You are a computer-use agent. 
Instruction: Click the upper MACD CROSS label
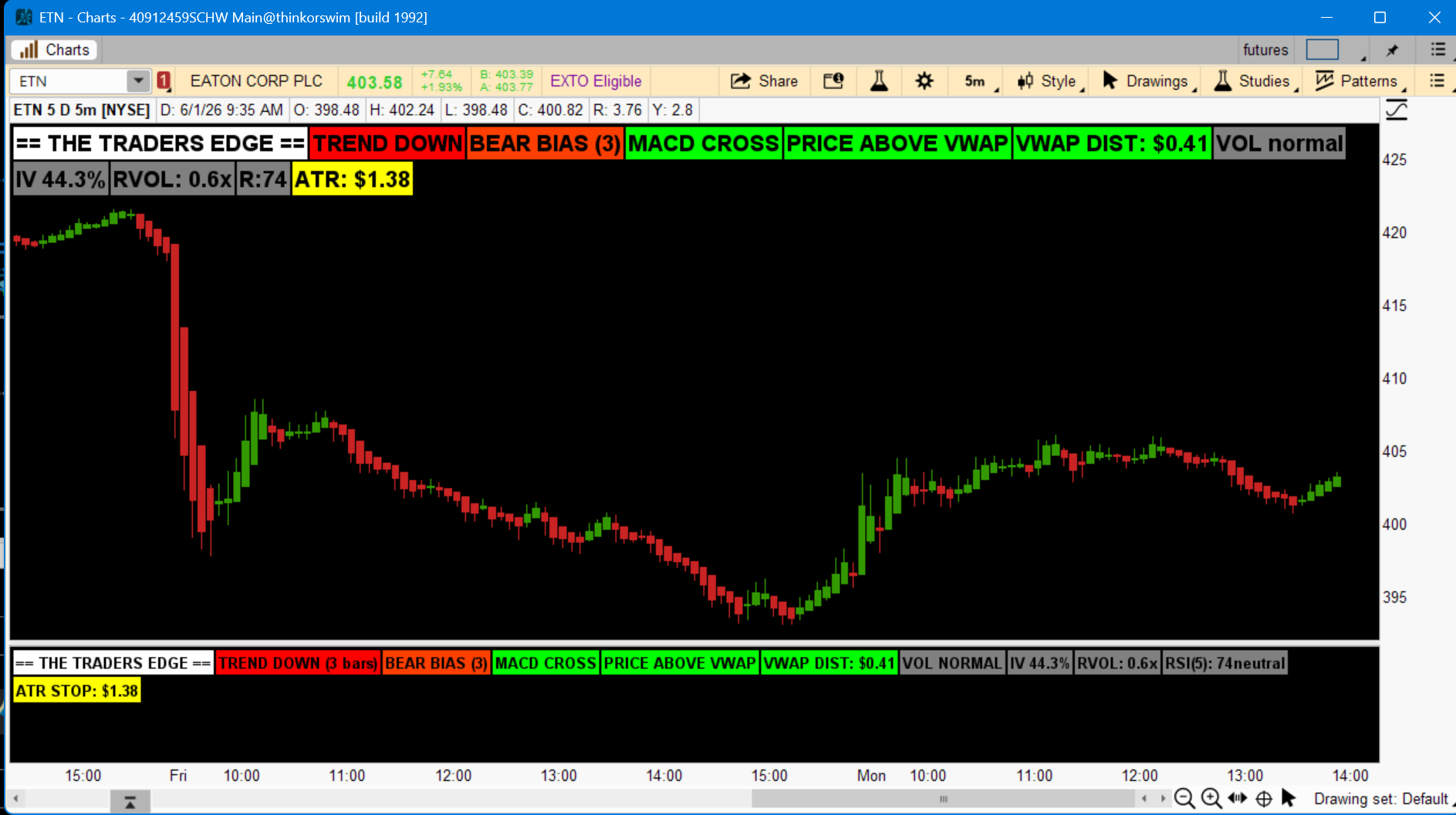[x=704, y=144]
